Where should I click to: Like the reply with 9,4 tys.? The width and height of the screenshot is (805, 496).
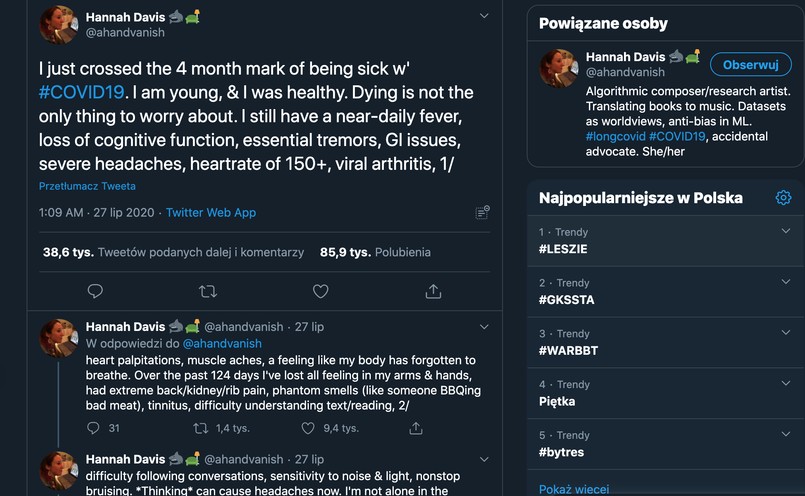[308, 428]
